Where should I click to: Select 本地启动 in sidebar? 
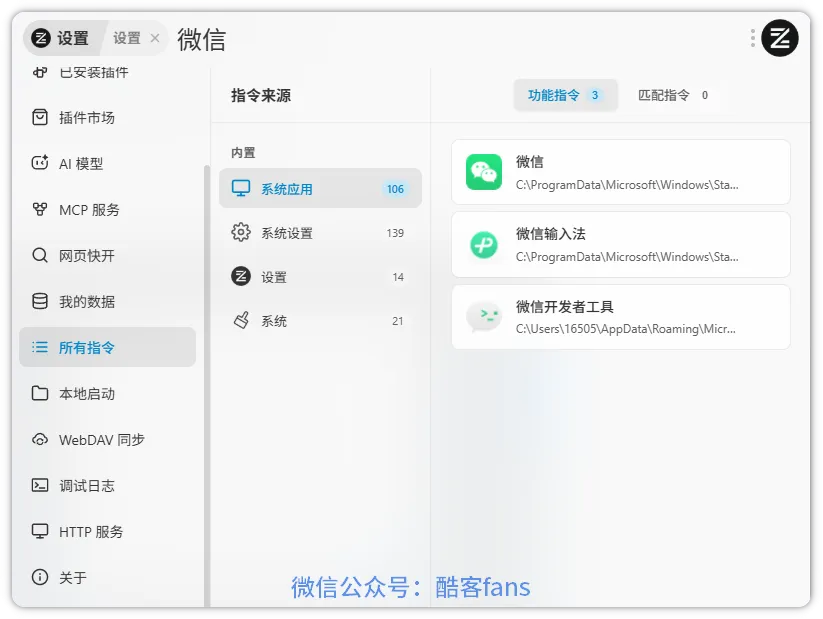click(x=108, y=393)
